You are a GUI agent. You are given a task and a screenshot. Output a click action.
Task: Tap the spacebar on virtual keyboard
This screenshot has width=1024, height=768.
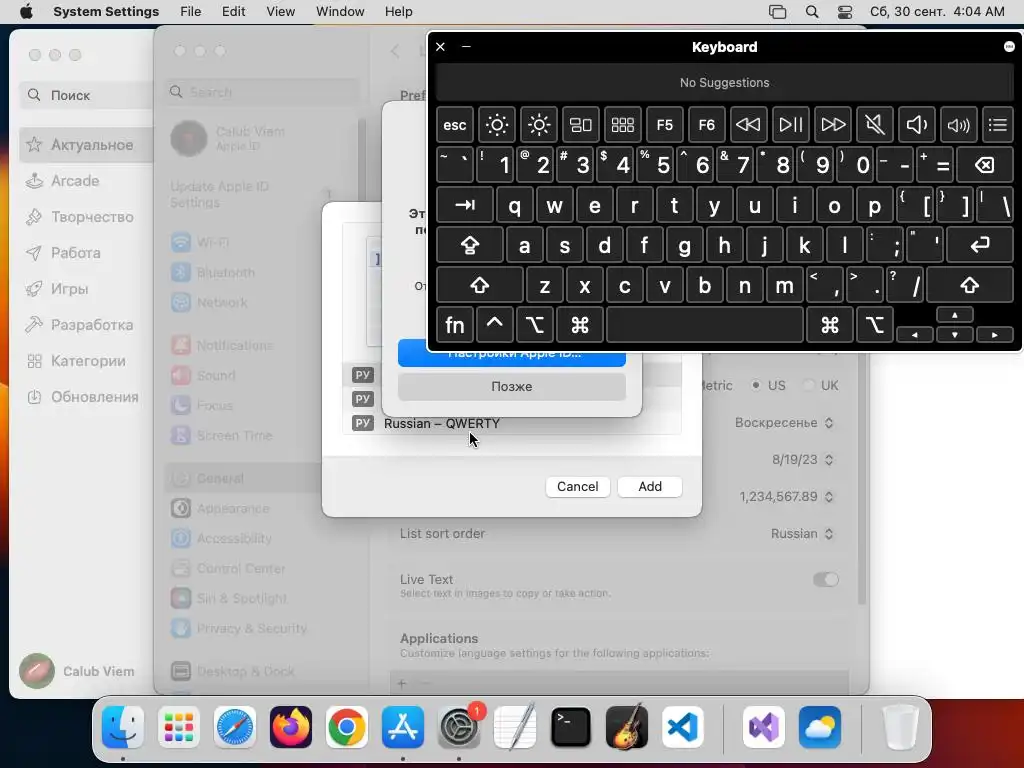705,325
